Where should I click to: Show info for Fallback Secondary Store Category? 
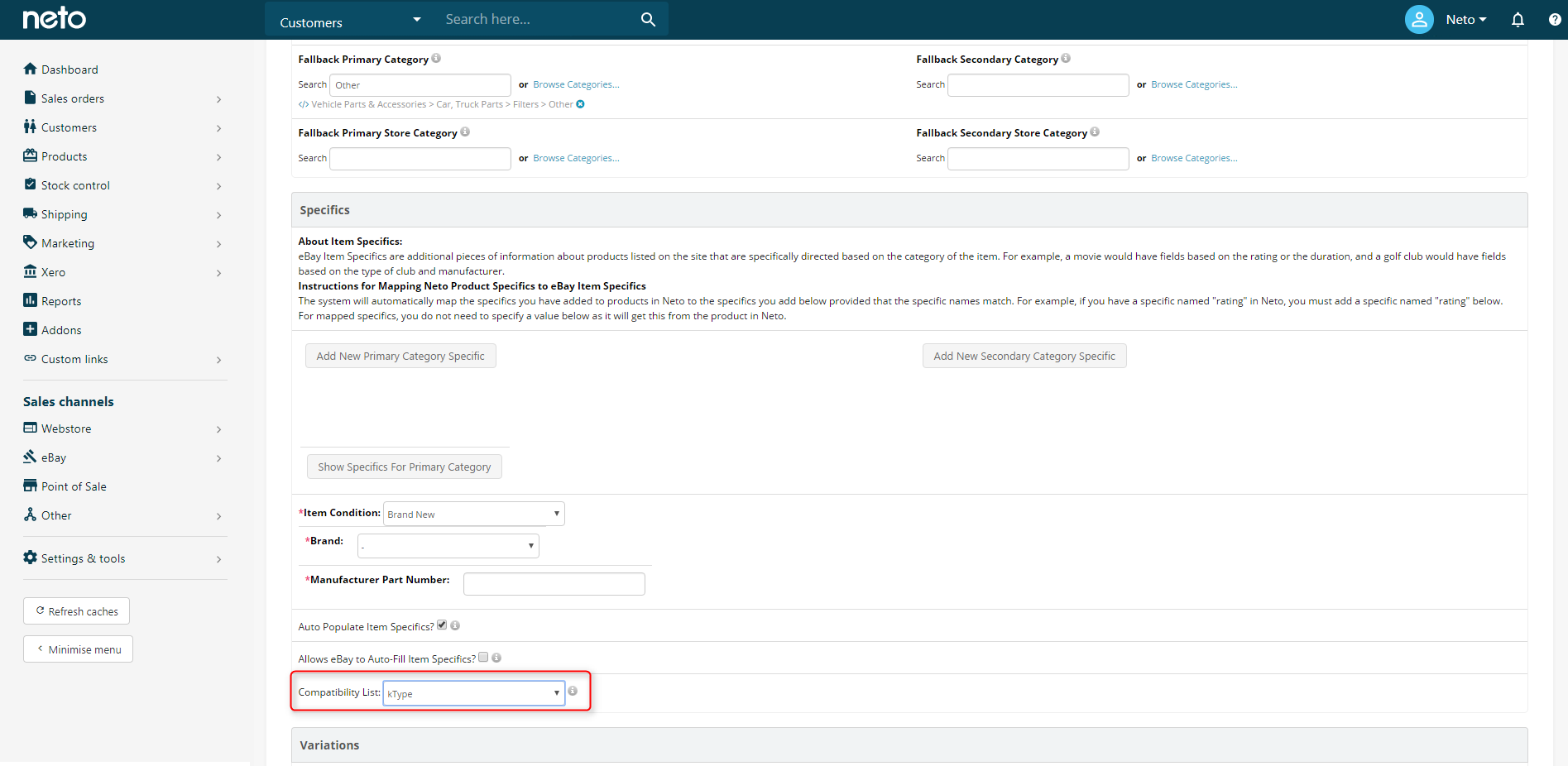click(x=1095, y=132)
